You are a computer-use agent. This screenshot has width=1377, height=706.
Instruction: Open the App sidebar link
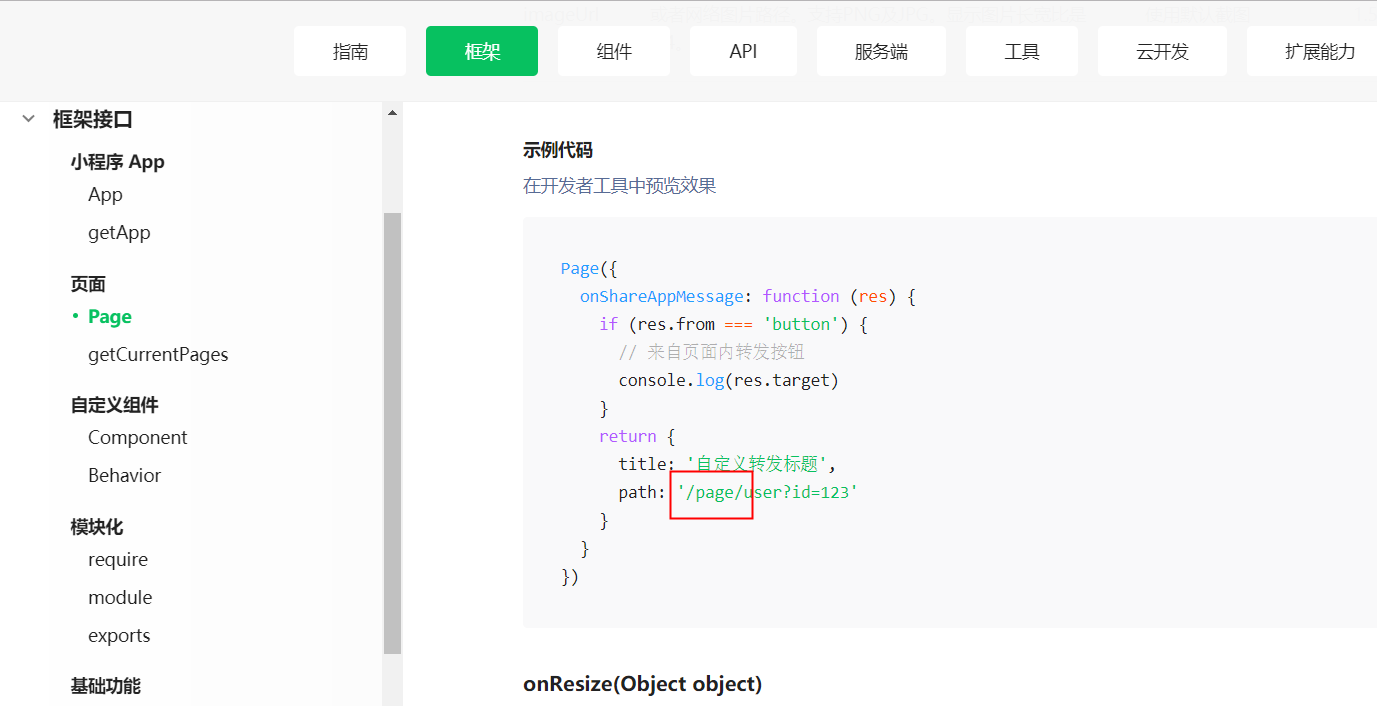[x=105, y=195]
